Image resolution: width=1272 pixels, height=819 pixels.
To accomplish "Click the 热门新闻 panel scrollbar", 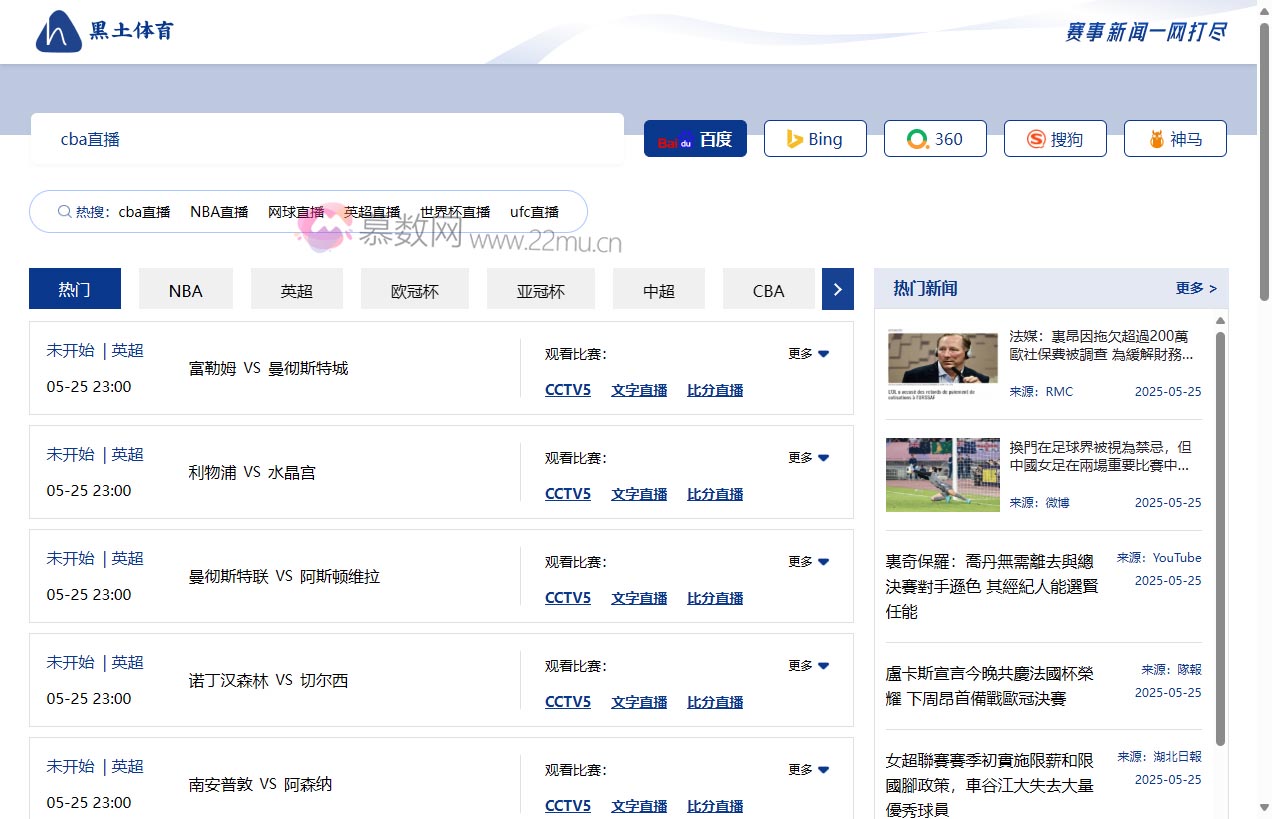I will click(x=1220, y=540).
